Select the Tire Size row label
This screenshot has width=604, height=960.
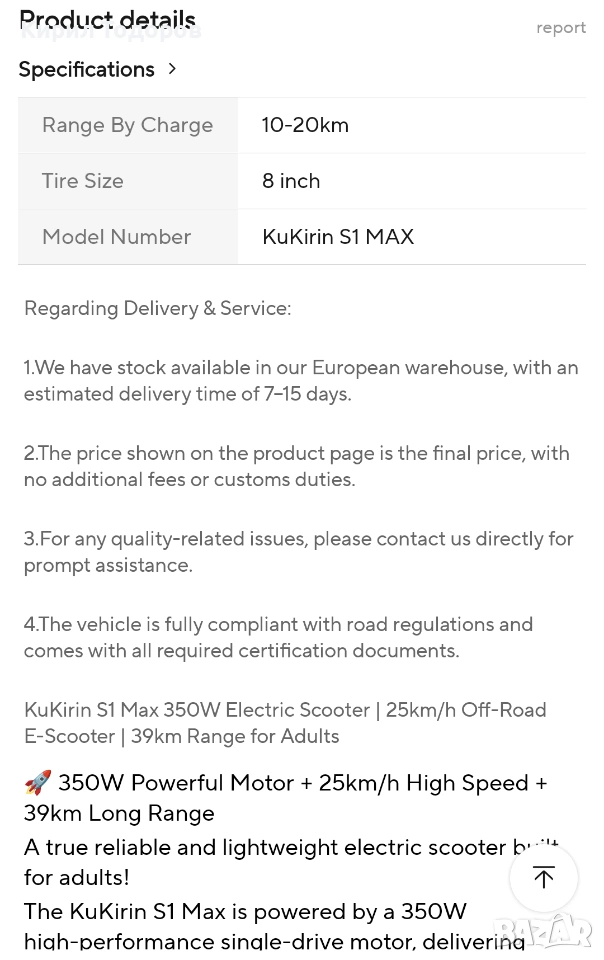pos(83,181)
